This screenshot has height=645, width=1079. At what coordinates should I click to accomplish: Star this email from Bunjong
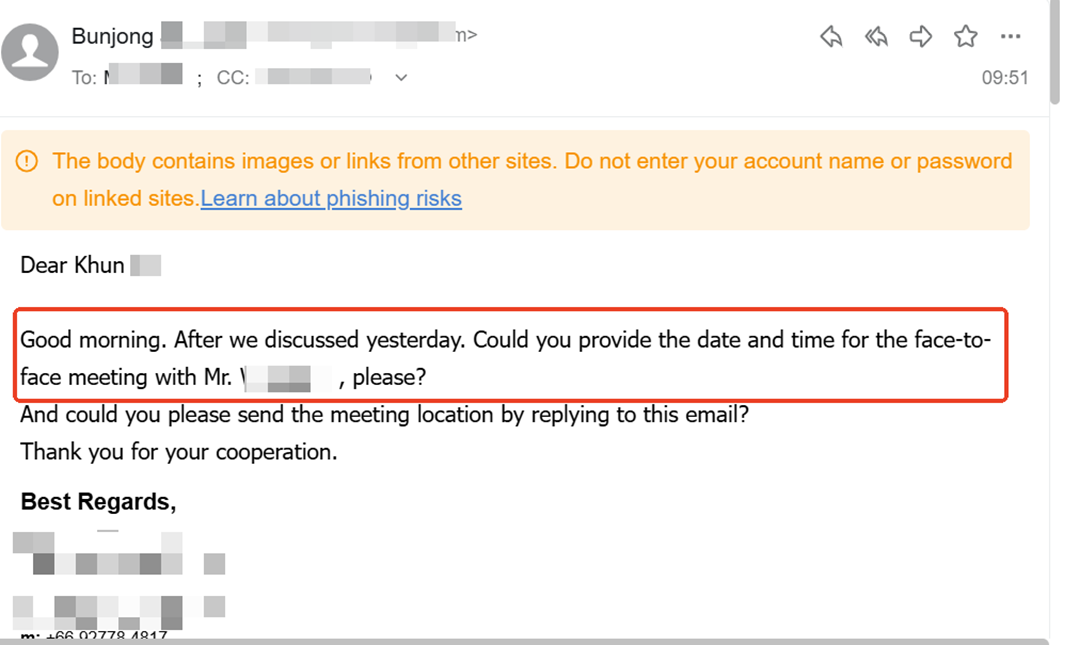point(965,37)
